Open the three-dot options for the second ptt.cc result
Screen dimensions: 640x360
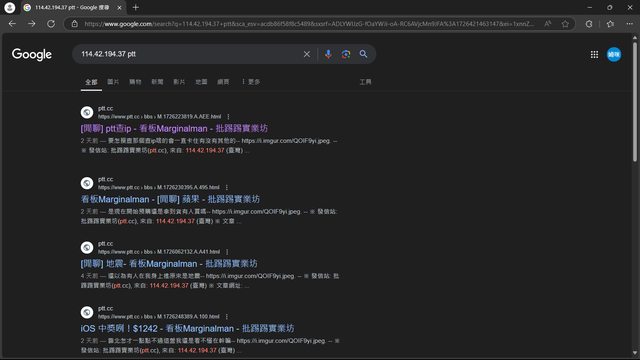pyautogui.click(x=227, y=187)
